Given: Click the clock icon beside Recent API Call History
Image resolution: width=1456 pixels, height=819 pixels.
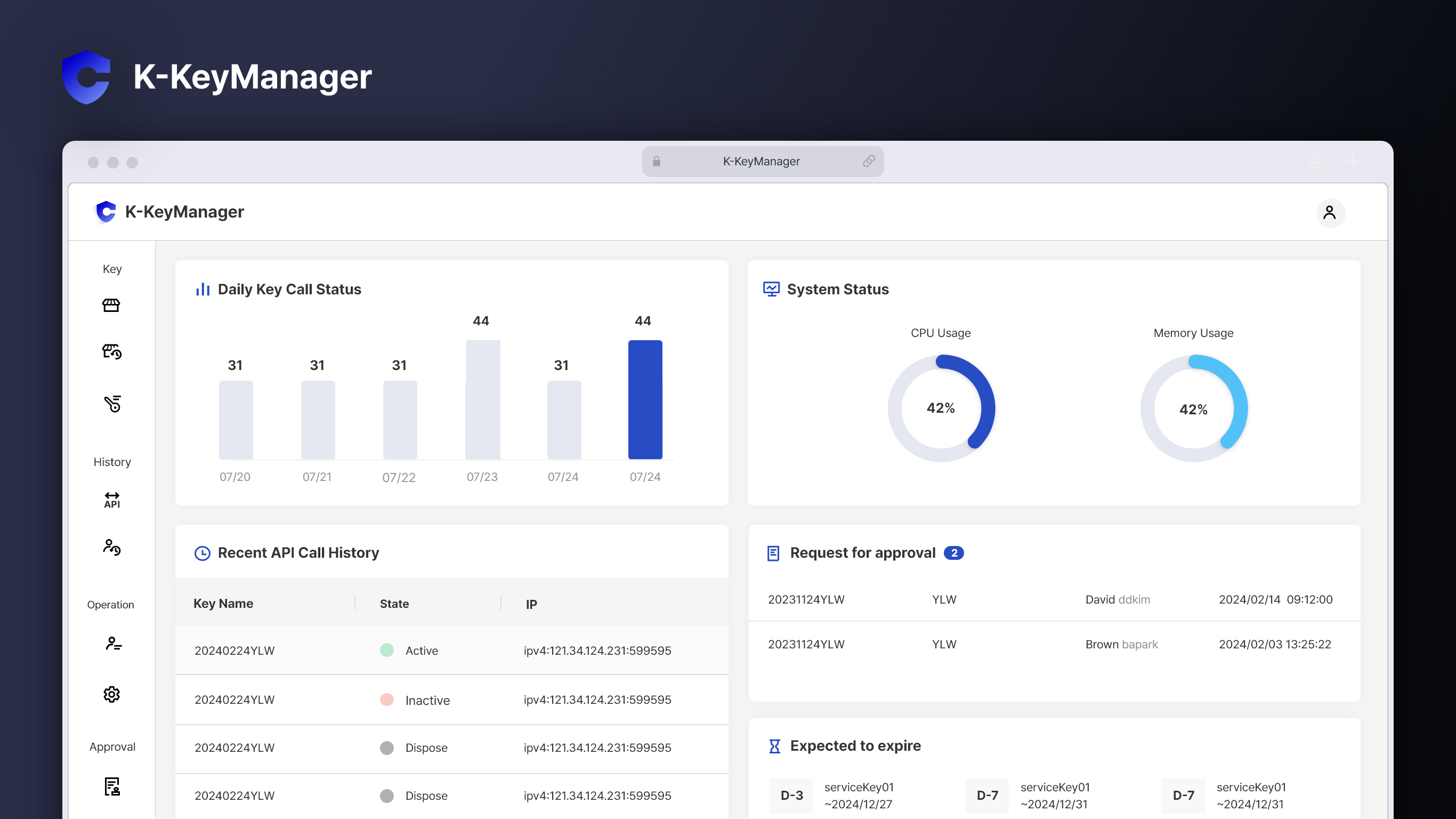Looking at the screenshot, I should point(203,553).
